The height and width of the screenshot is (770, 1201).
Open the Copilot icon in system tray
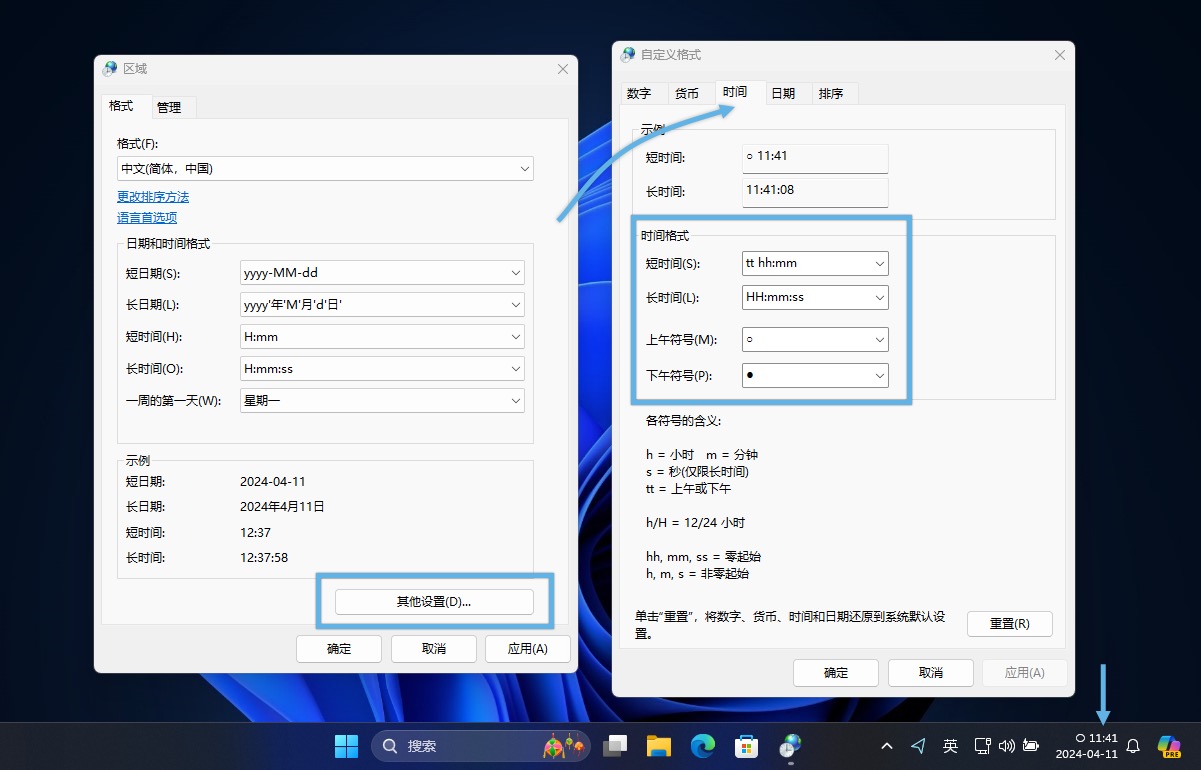(1169, 746)
